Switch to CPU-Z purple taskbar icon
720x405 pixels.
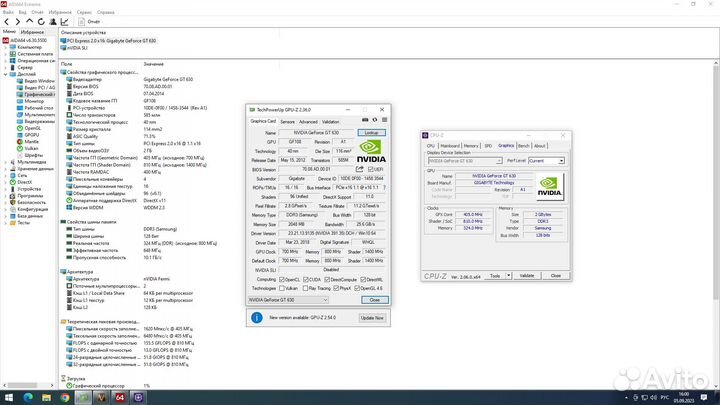[138, 397]
